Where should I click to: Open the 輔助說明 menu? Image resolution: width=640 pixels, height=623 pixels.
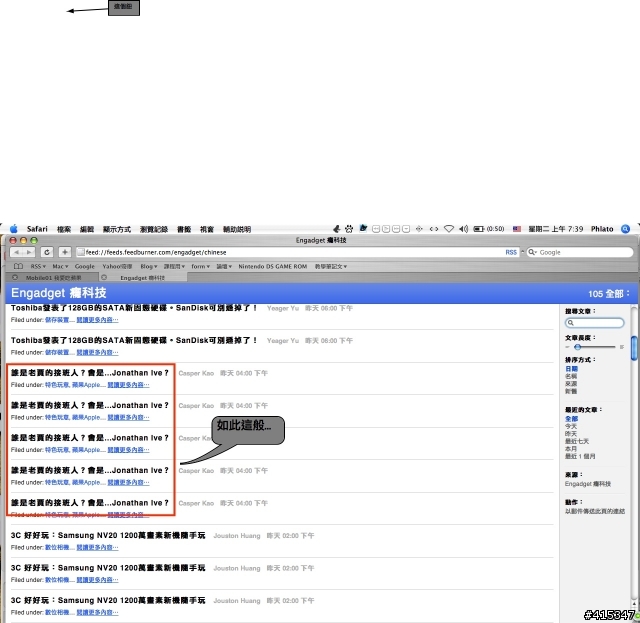237,229
